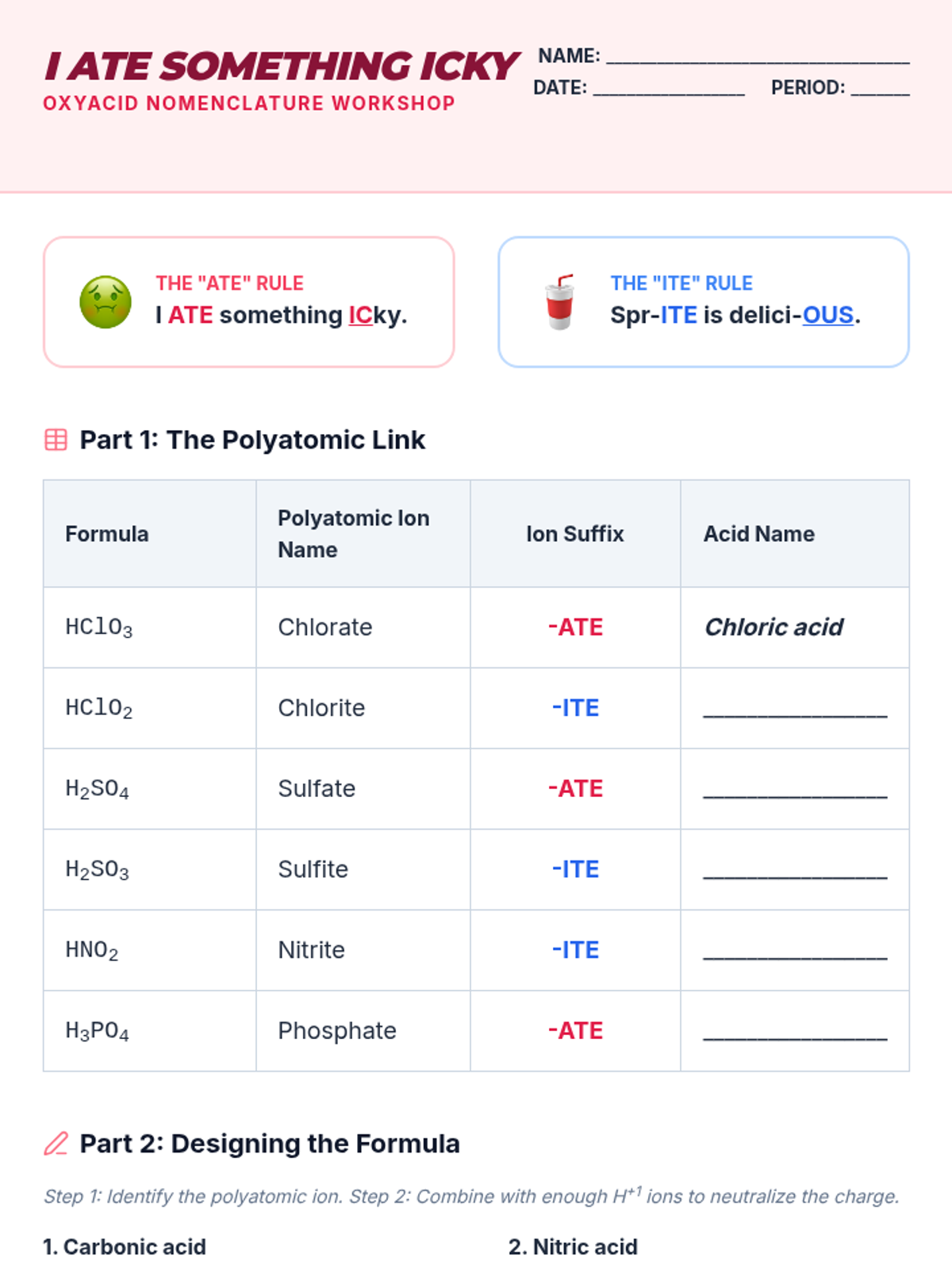Click the "2. Nitric acid" question

point(573,1247)
